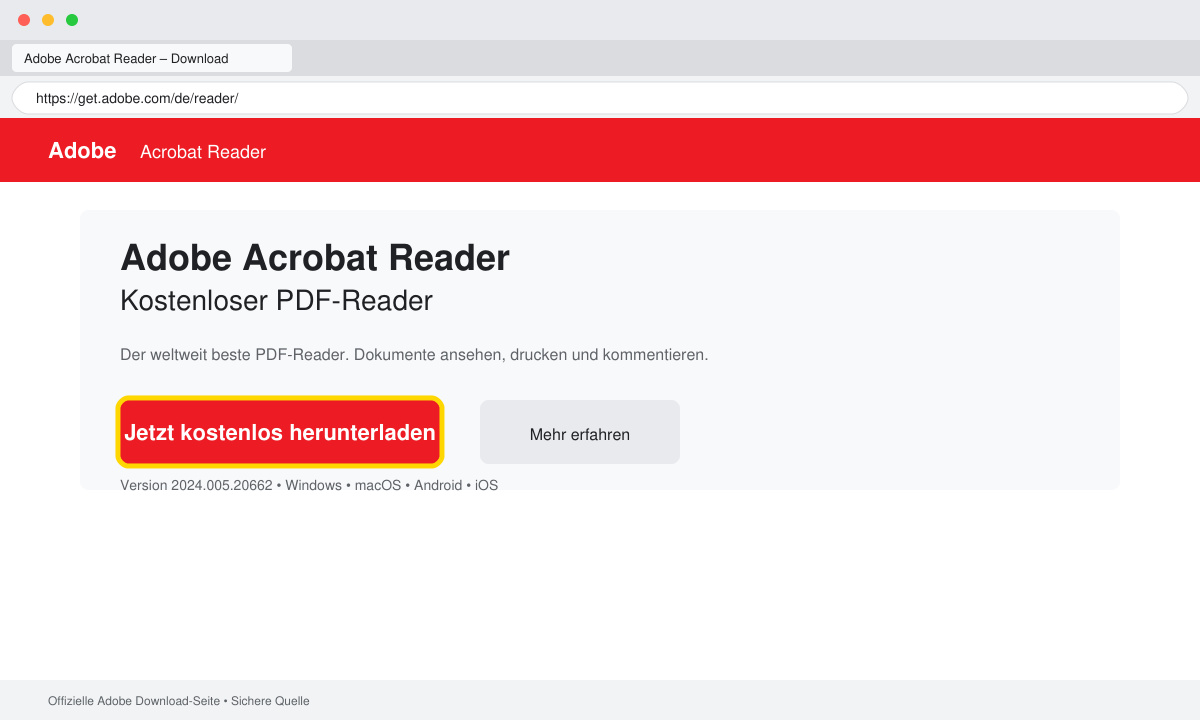The height and width of the screenshot is (720, 1200).
Task: Click the Der weltweit beste PDF-Reader description
Action: click(414, 355)
